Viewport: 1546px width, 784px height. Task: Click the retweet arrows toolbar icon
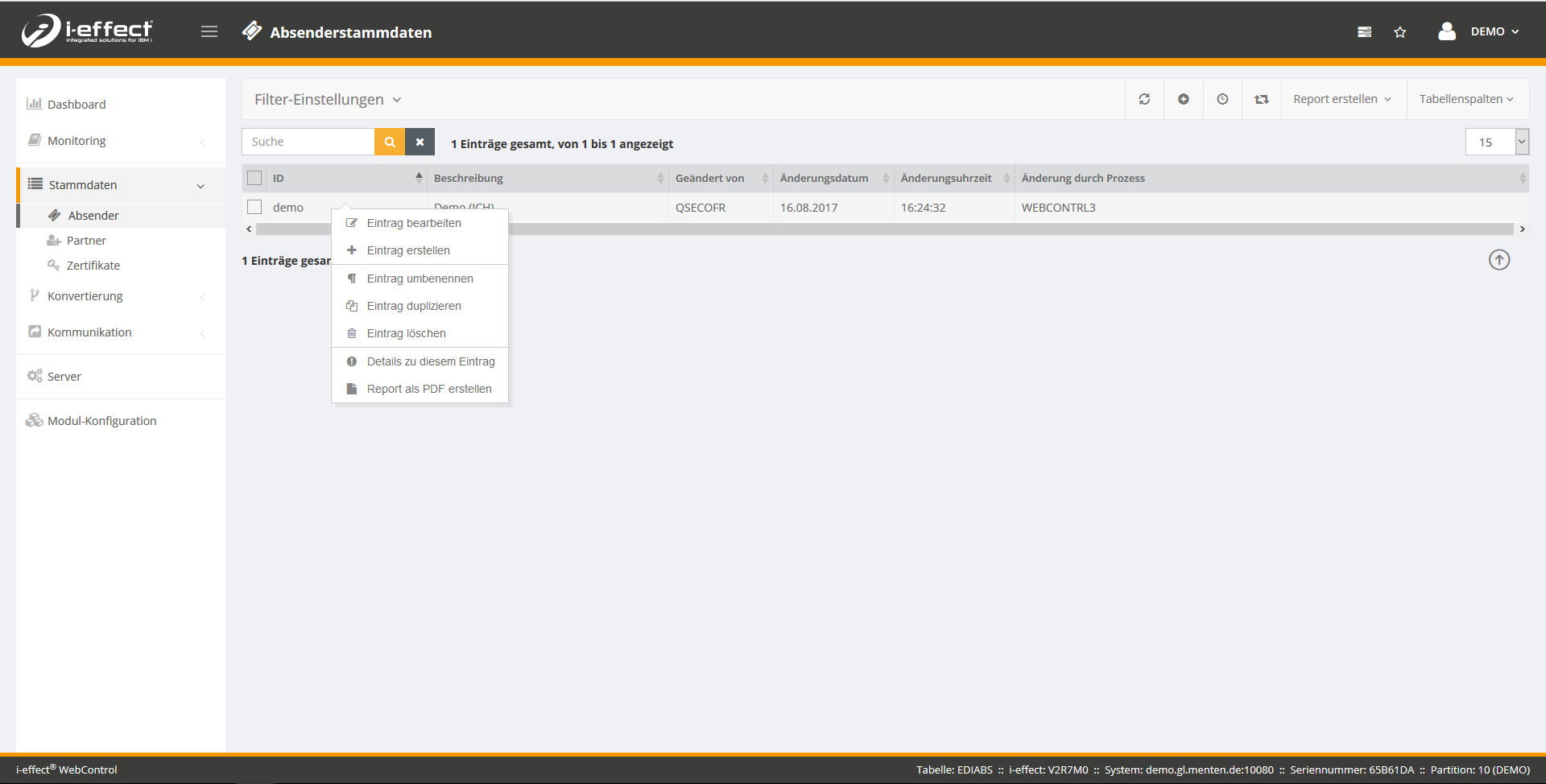pos(1262,99)
